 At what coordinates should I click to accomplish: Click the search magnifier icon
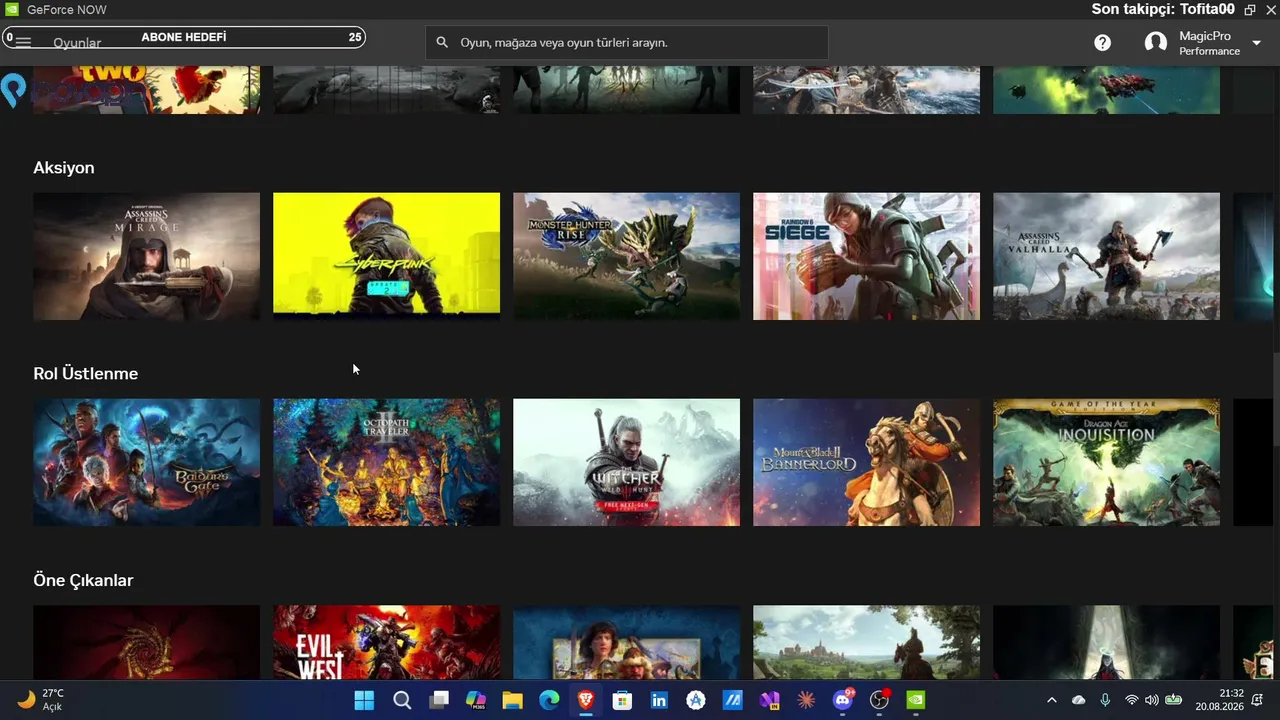442,43
